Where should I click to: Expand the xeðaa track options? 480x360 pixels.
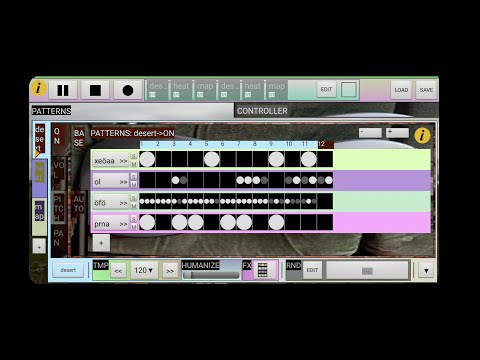pyautogui.click(x=124, y=161)
